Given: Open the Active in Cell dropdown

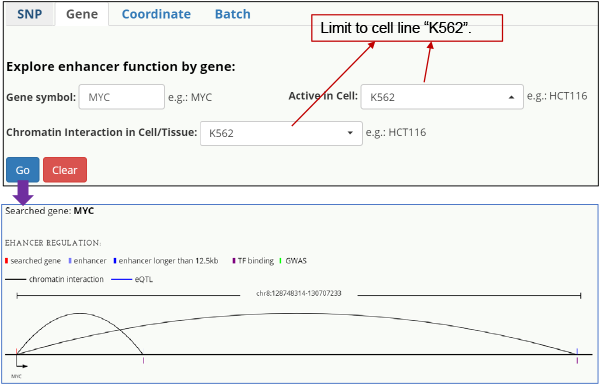Looking at the screenshot, I should (442, 97).
